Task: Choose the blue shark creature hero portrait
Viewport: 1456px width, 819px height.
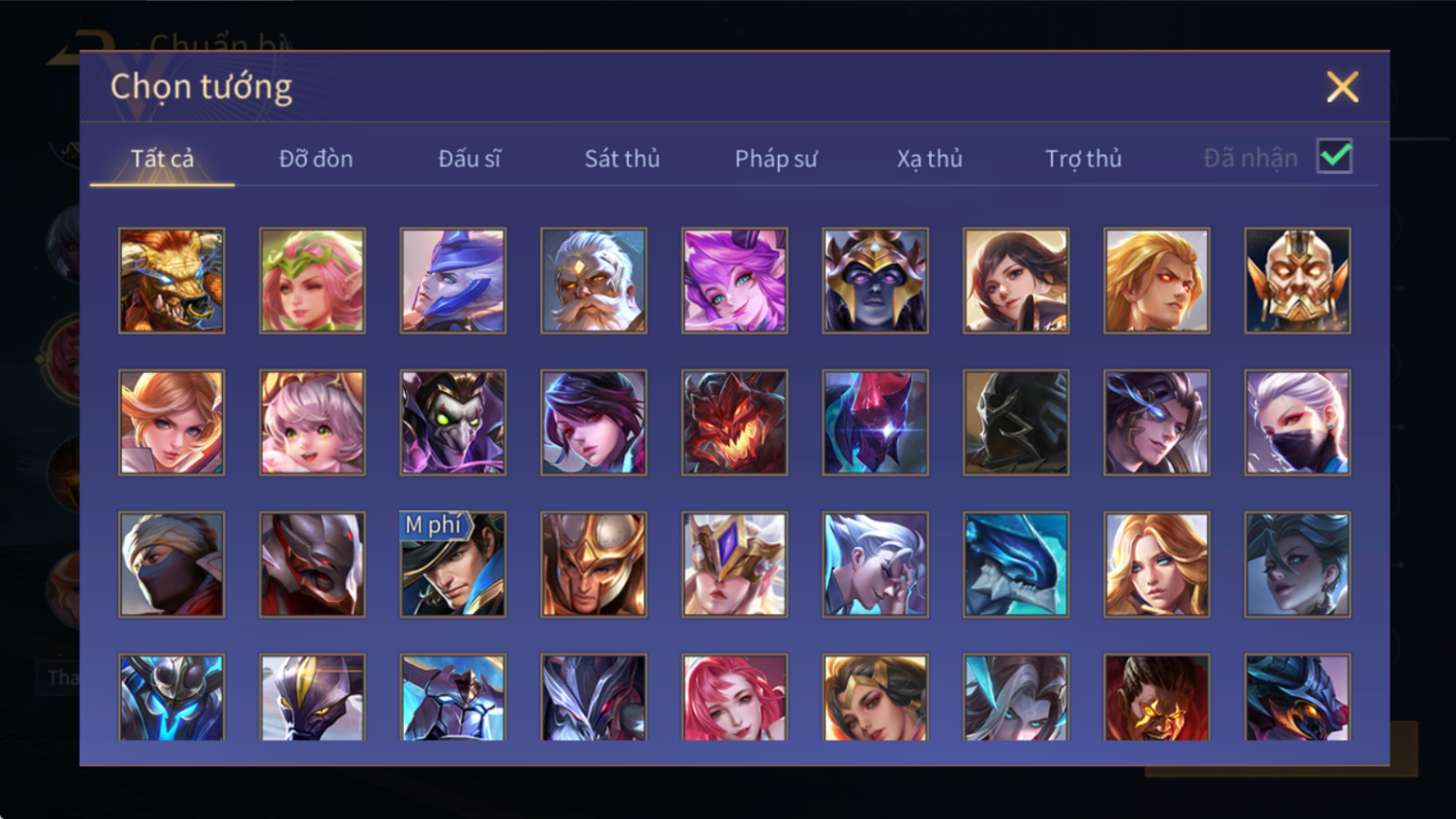Action: (x=1016, y=564)
